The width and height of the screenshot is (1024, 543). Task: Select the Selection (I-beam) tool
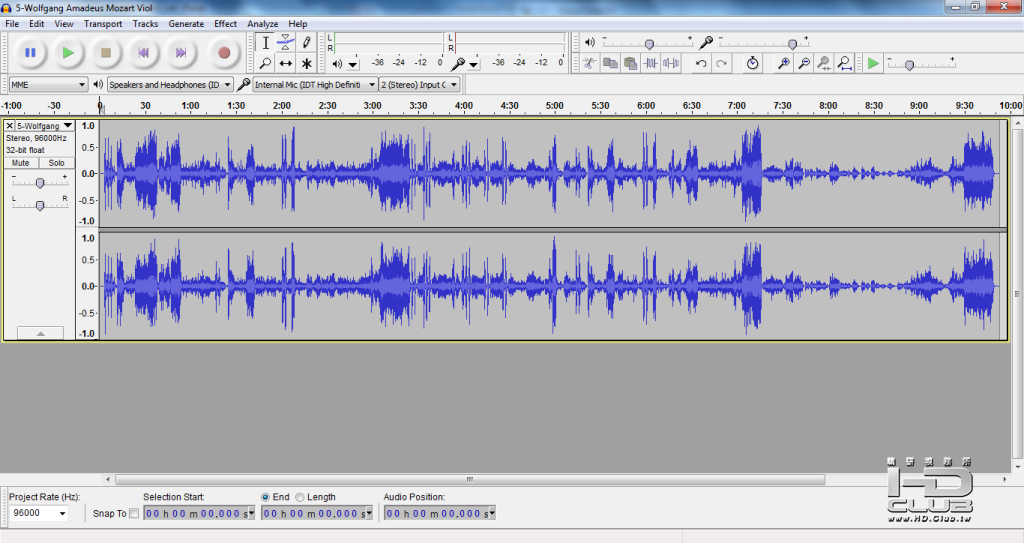(x=265, y=43)
